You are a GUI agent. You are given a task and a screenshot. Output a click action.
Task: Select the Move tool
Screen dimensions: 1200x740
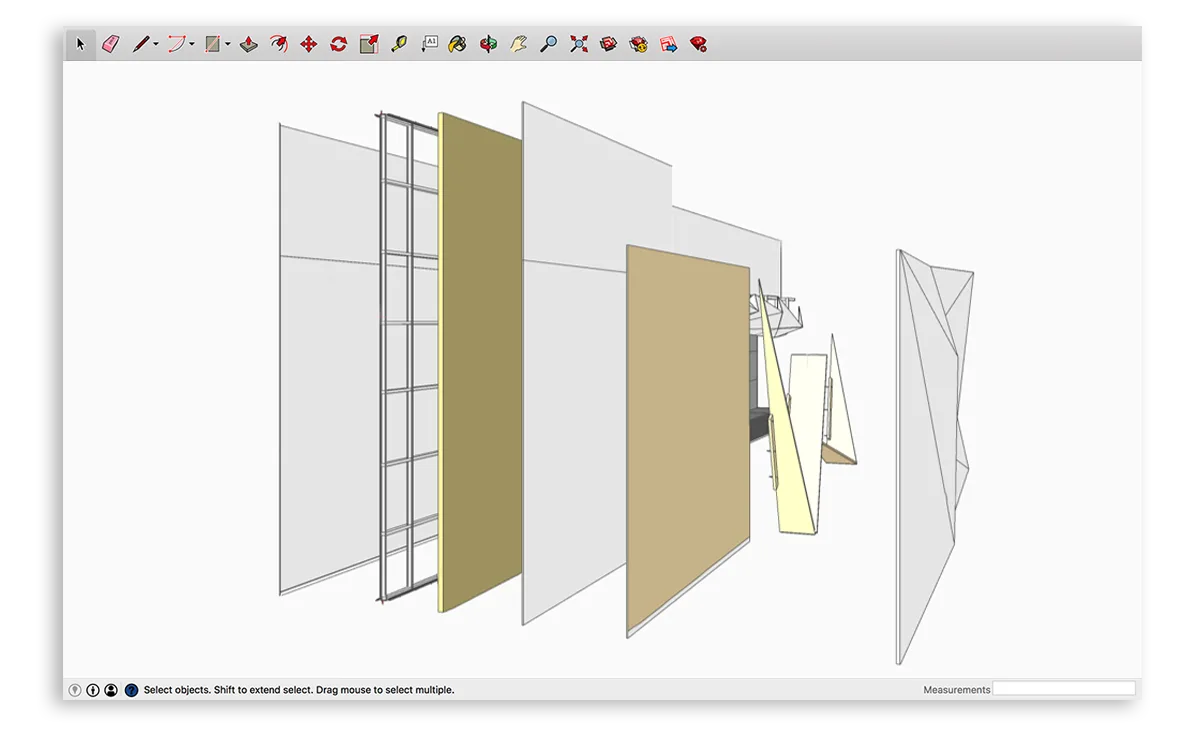click(309, 44)
